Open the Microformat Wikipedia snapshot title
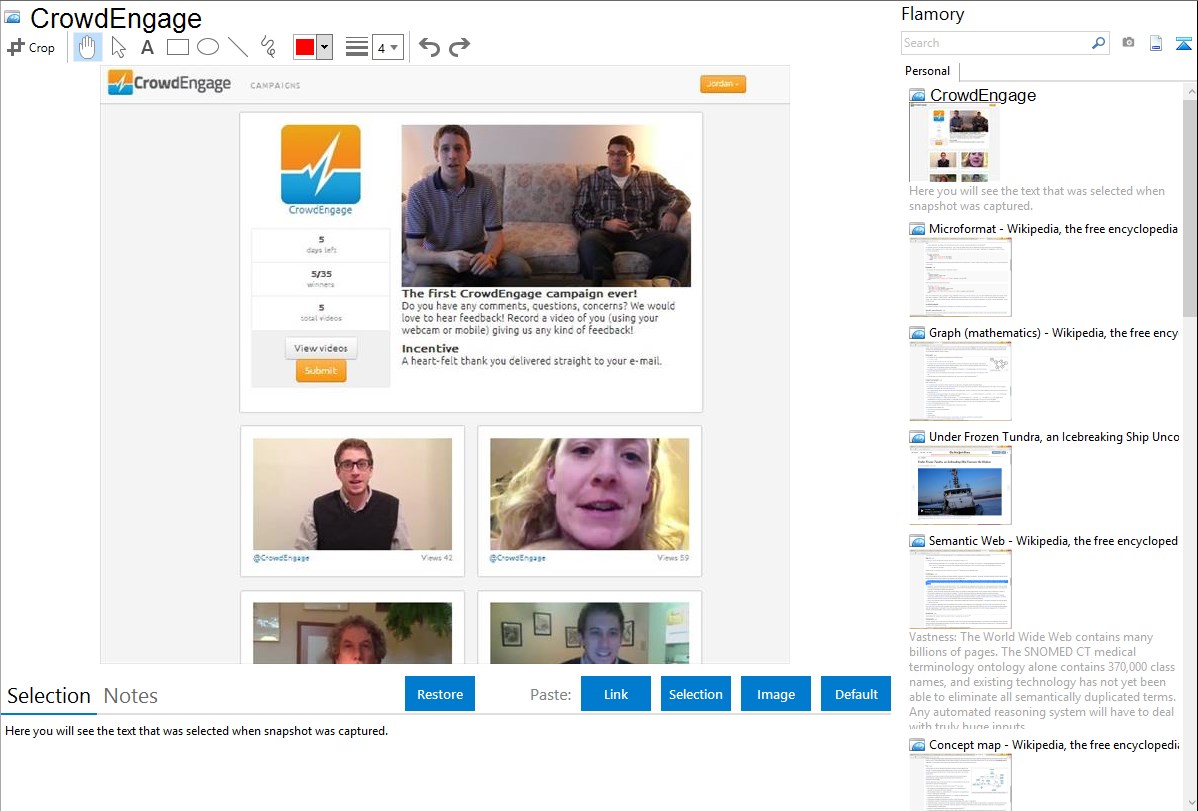1198x811 pixels. pos(1053,229)
